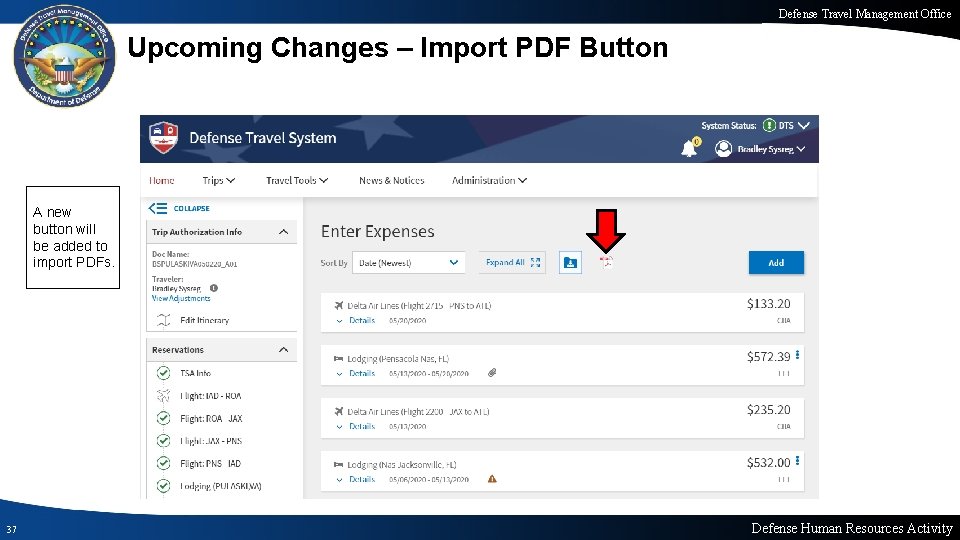Screen dimensions: 960x540
Task: Click the Lodging PULASKI,VA checkmark icon
Action: click(163, 486)
